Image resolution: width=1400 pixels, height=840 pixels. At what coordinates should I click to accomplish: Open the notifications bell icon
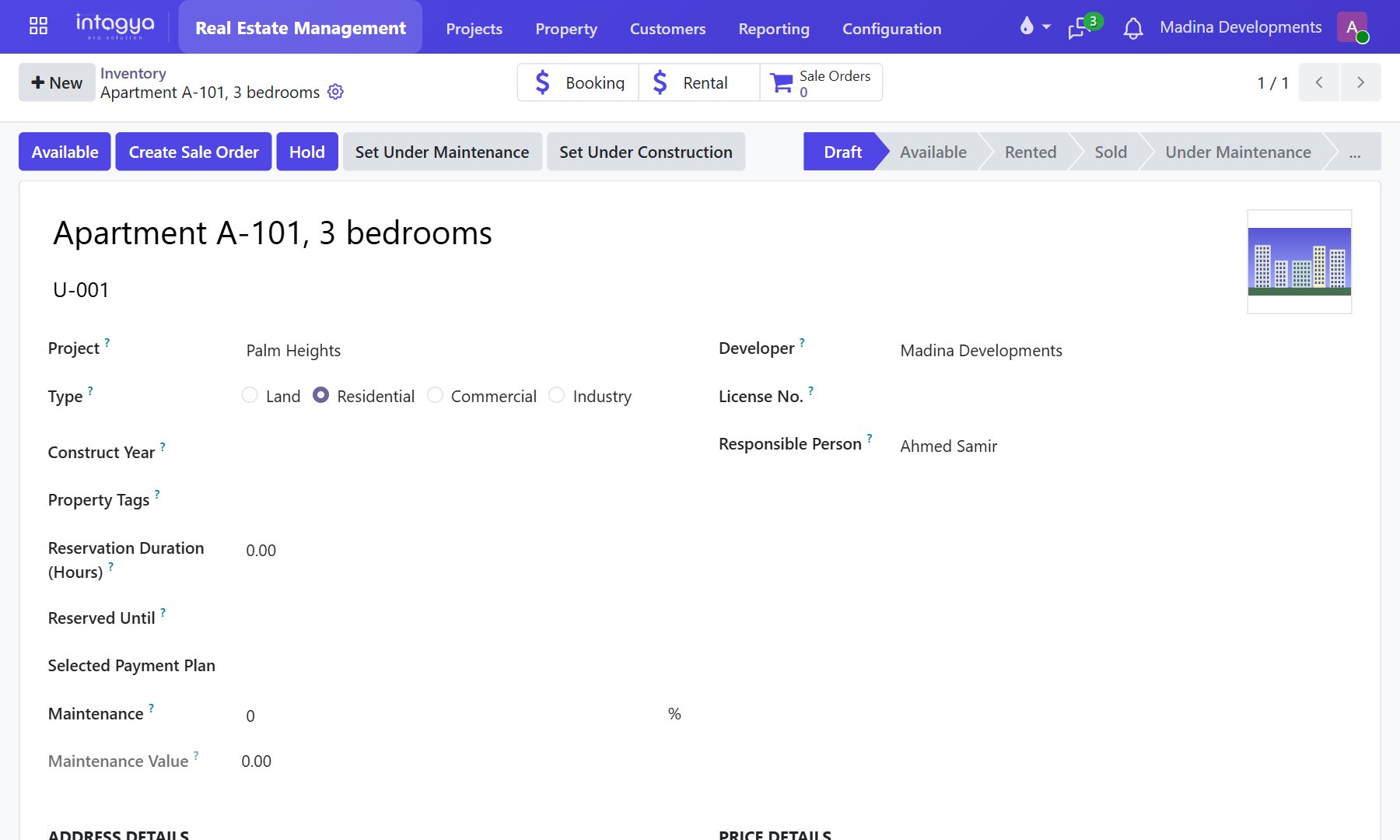coord(1133,28)
